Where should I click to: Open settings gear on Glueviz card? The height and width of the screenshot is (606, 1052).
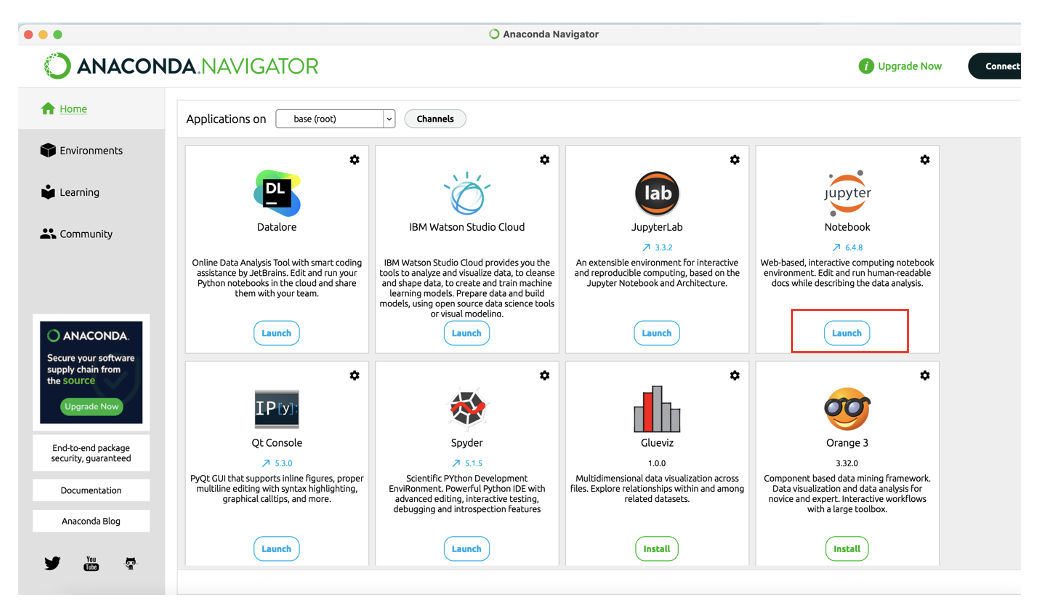coord(735,376)
